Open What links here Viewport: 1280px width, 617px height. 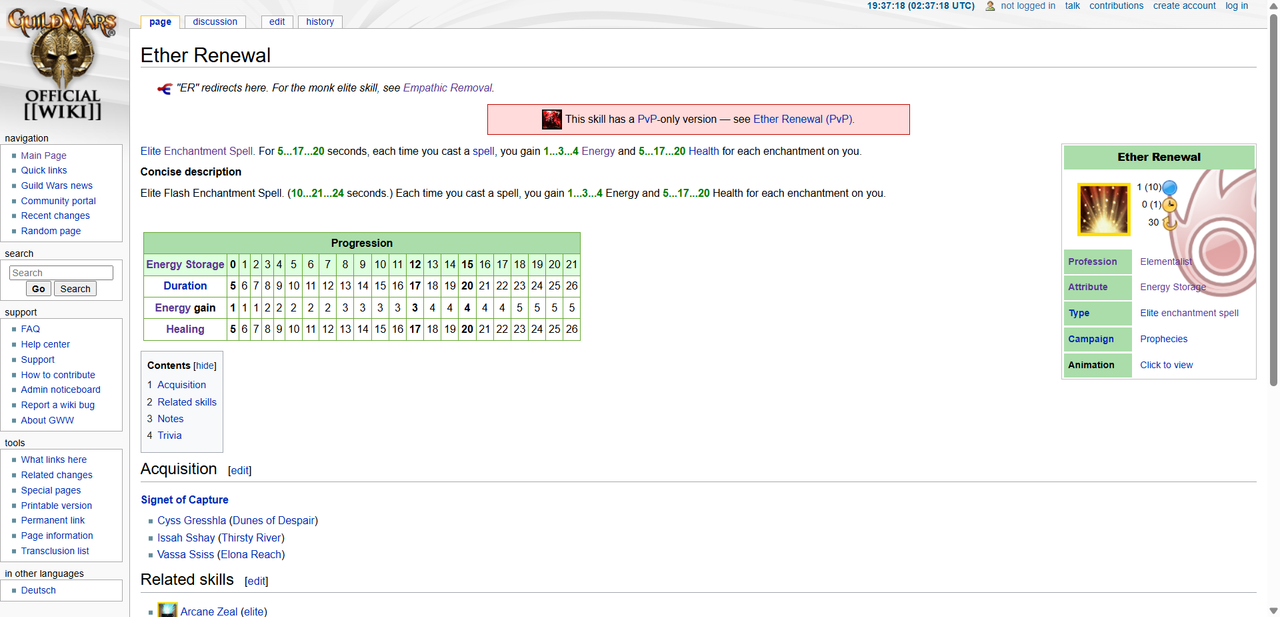(54, 460)
